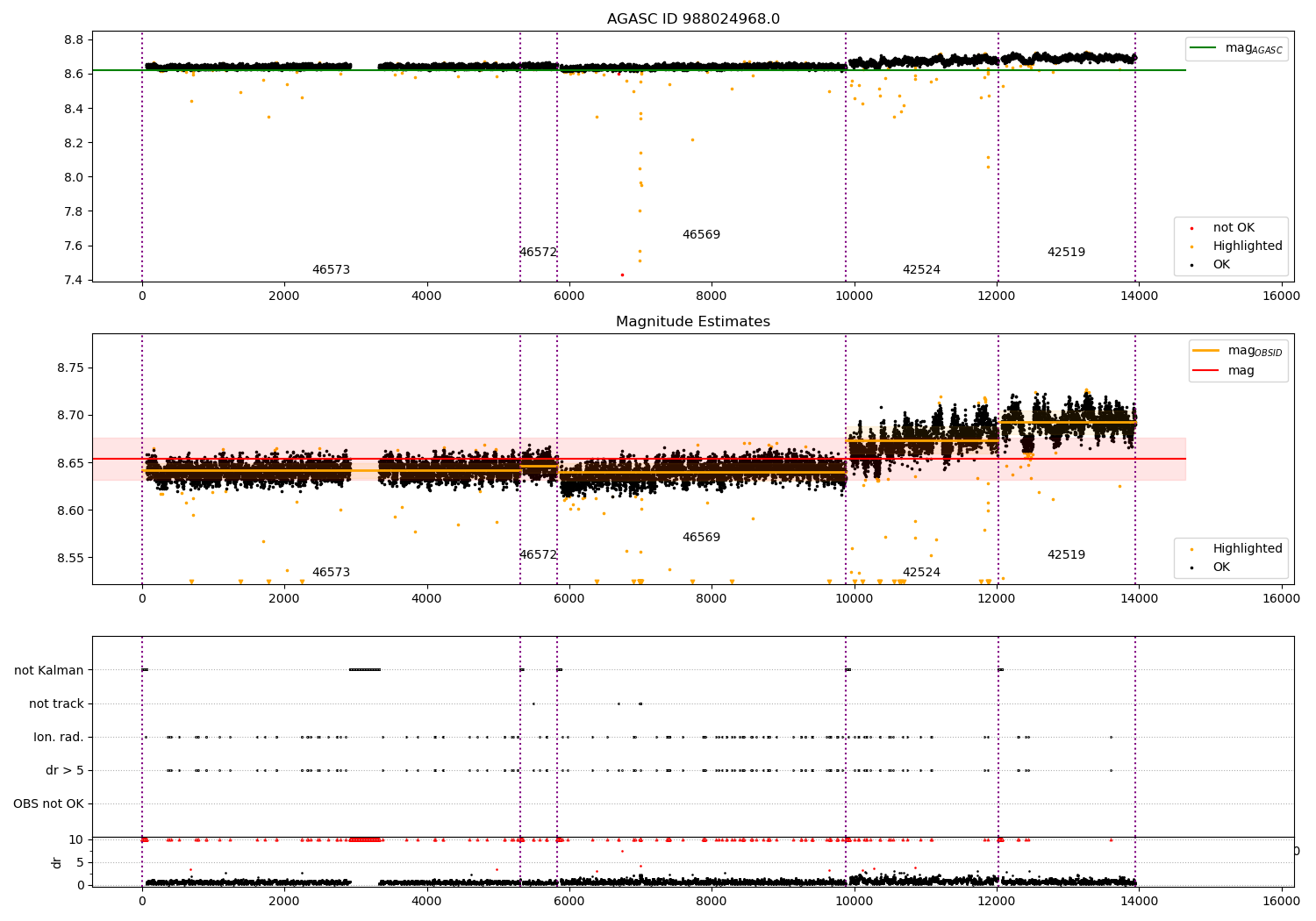Click 'Highlighted' legend entry in Magnitude Estimates plot
1316x921 pixels.
pyautogui.click(x=1237, y=549)
